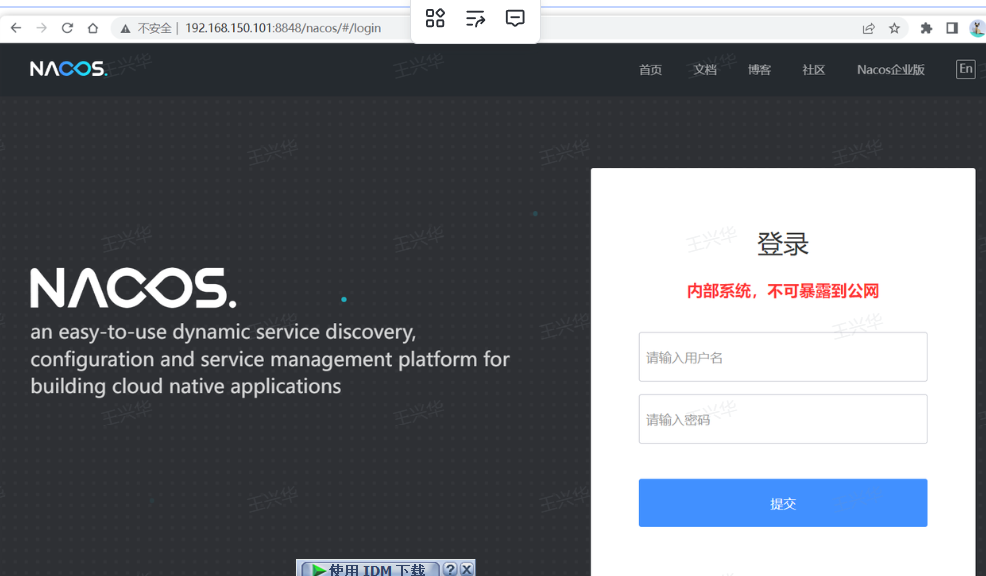Image resolution: width=986 pixels, height=576 pixels.
Task: Toggle language with the En switch
Action: pyautogui.click(x=965, y=69)
